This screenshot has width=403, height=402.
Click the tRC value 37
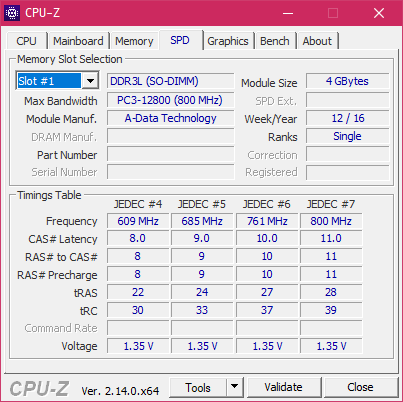pos(267,310)
